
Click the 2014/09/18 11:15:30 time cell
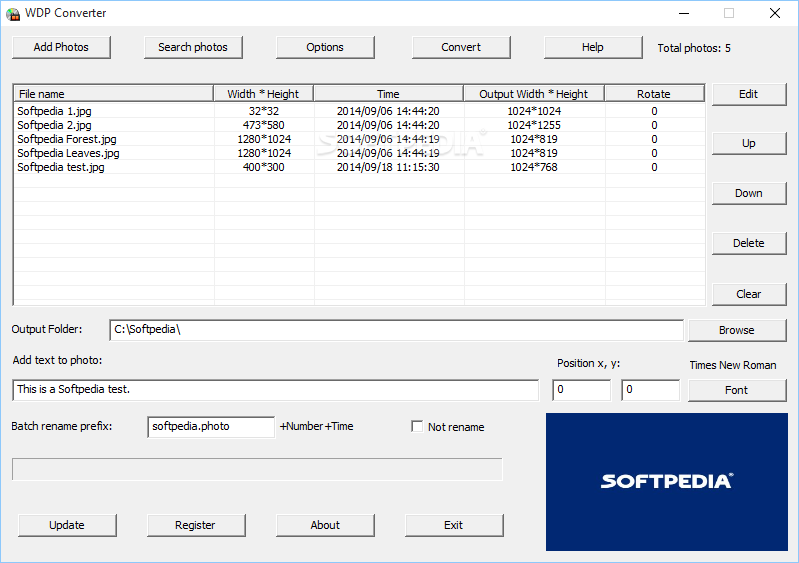point(388,167)
